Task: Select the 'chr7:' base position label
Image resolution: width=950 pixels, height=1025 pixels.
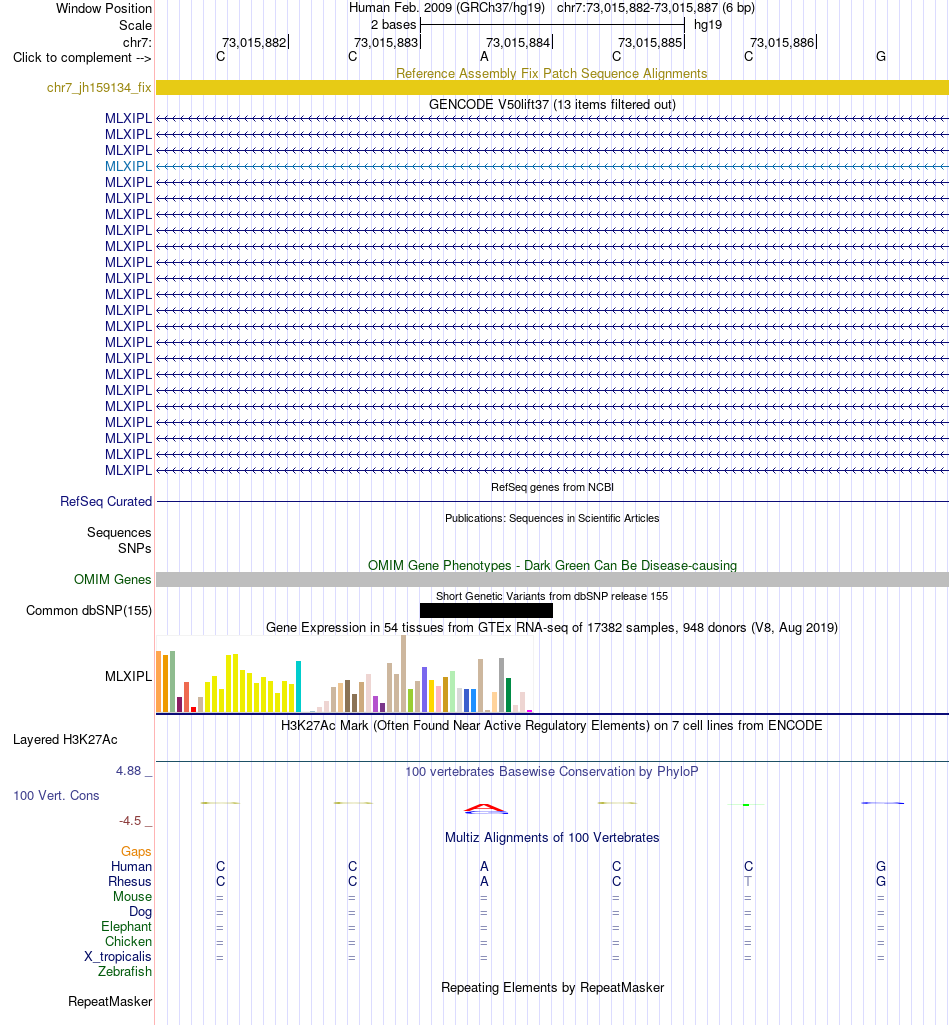Action: tap(137, 42)
